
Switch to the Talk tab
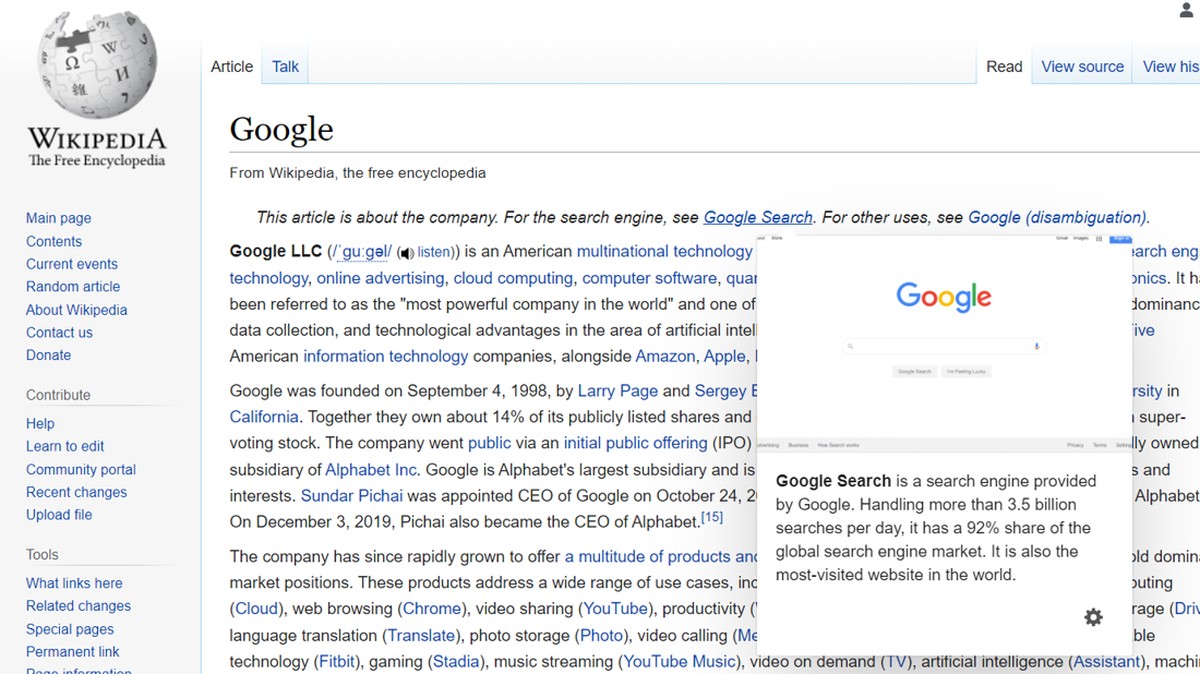(285, 66)
